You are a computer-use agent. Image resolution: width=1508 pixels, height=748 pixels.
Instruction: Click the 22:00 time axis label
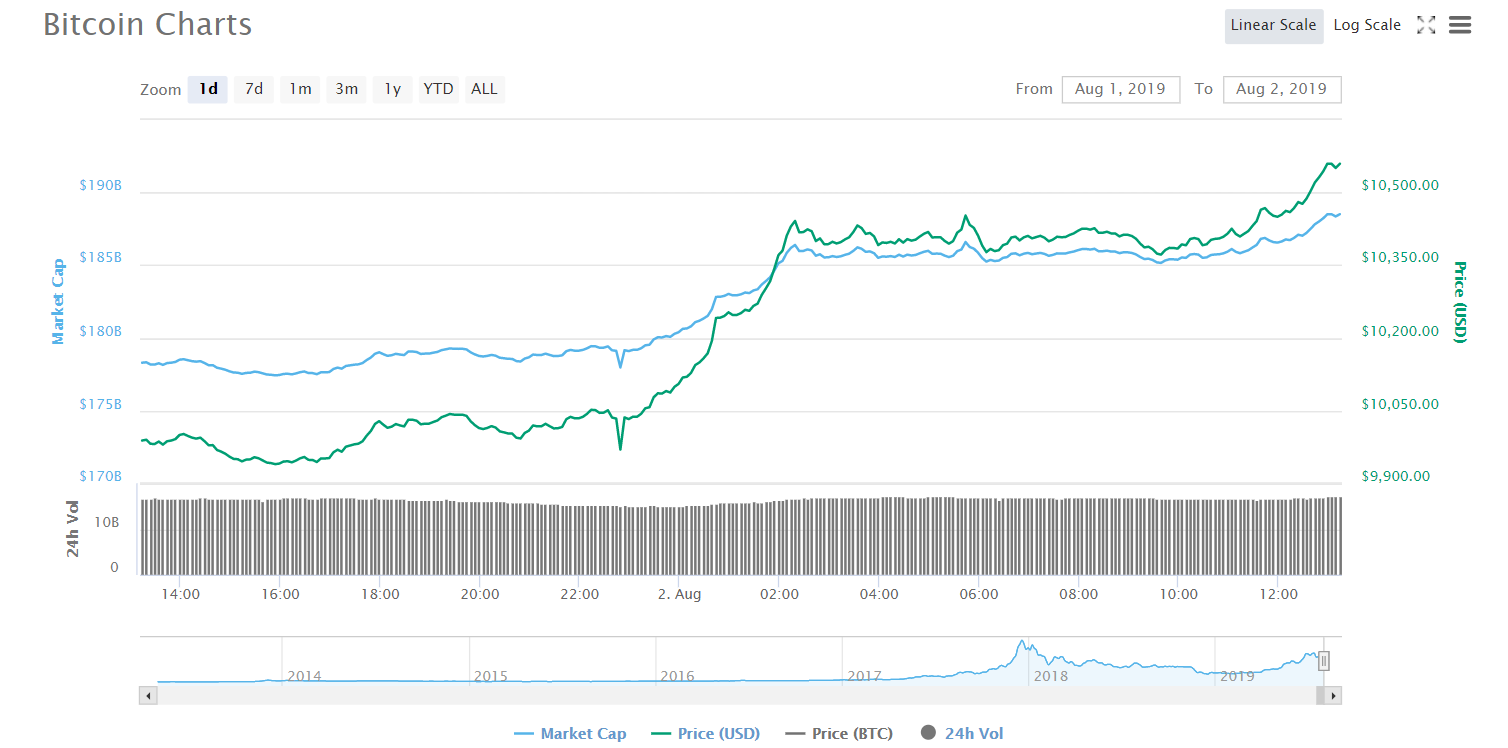point(579,594)
